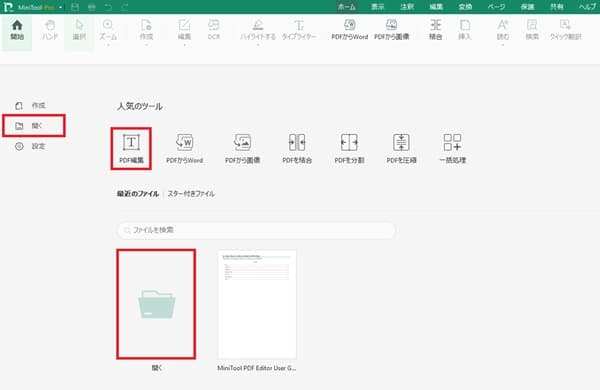600x390 pixels.
Task: Click 作成 in the left sidebar
Action: point(31,105)
